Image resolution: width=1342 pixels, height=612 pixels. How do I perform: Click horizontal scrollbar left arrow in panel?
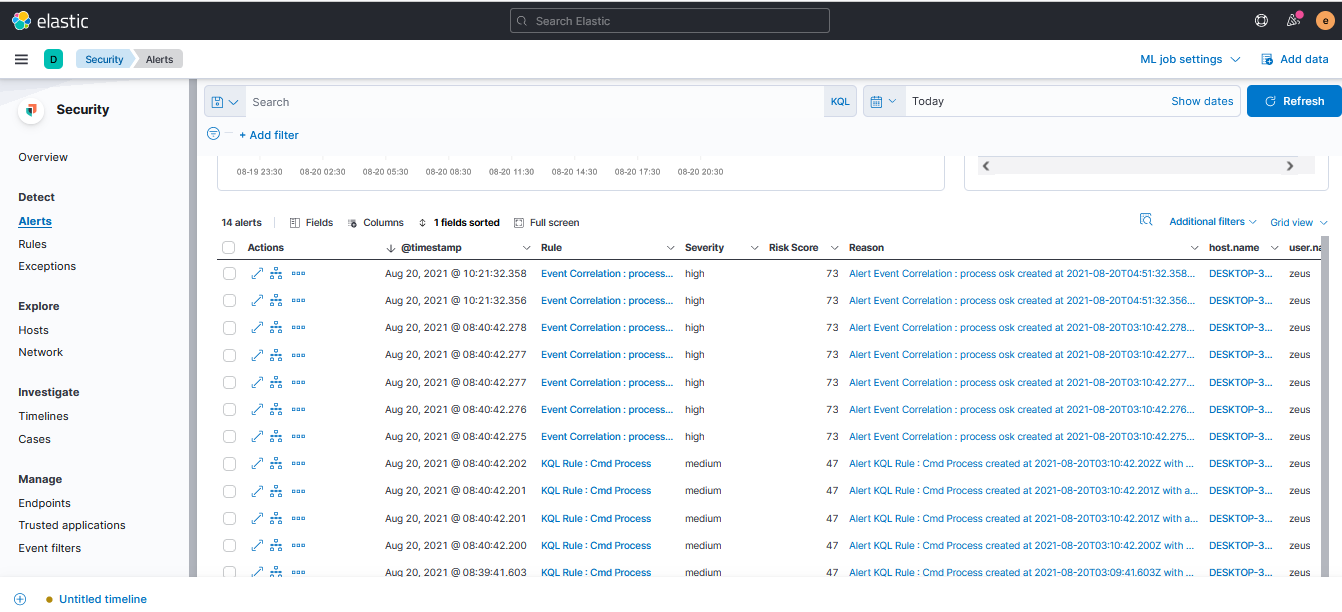pos(986,166)
